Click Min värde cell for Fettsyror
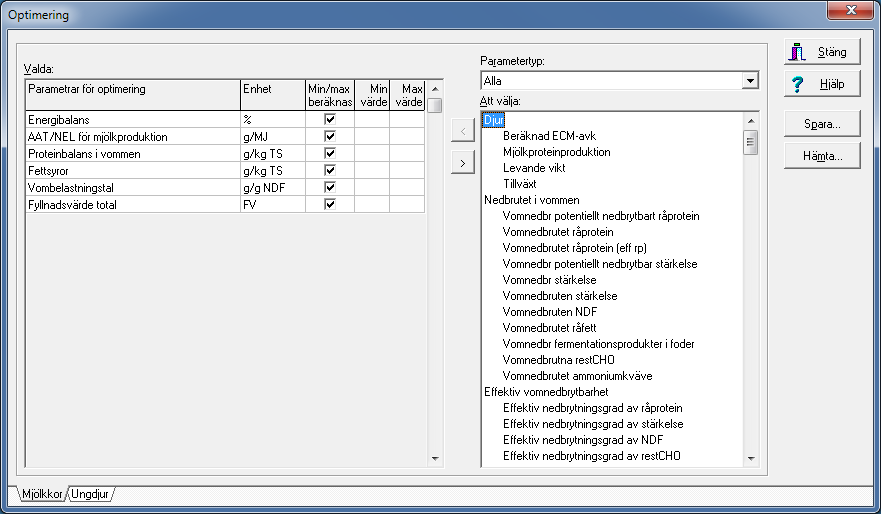The image size is (881, 514). pos(372,170)
